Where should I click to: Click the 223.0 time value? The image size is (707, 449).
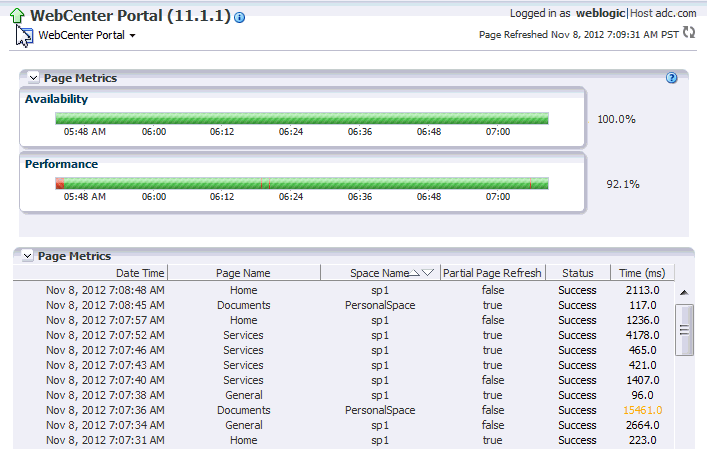pos(643,440)
